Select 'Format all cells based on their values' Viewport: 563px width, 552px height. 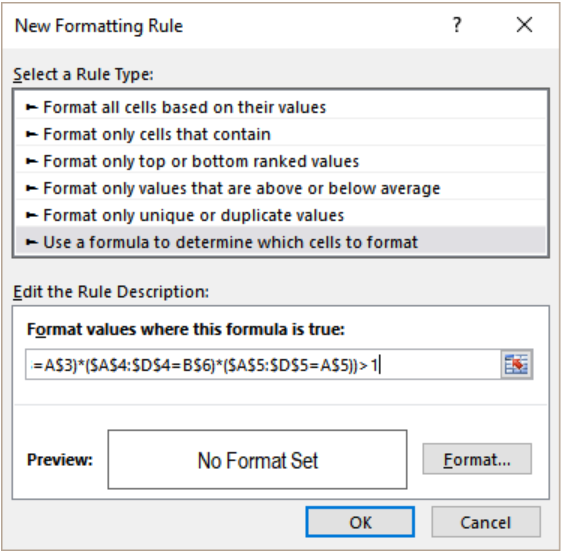(280, 107)
